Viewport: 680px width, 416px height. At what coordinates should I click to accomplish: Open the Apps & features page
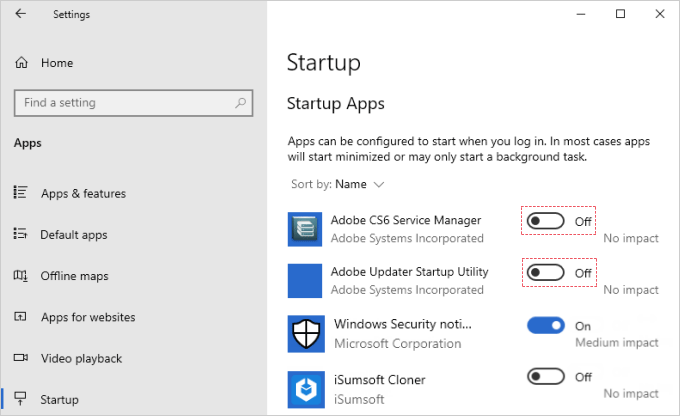click(83, 193)
